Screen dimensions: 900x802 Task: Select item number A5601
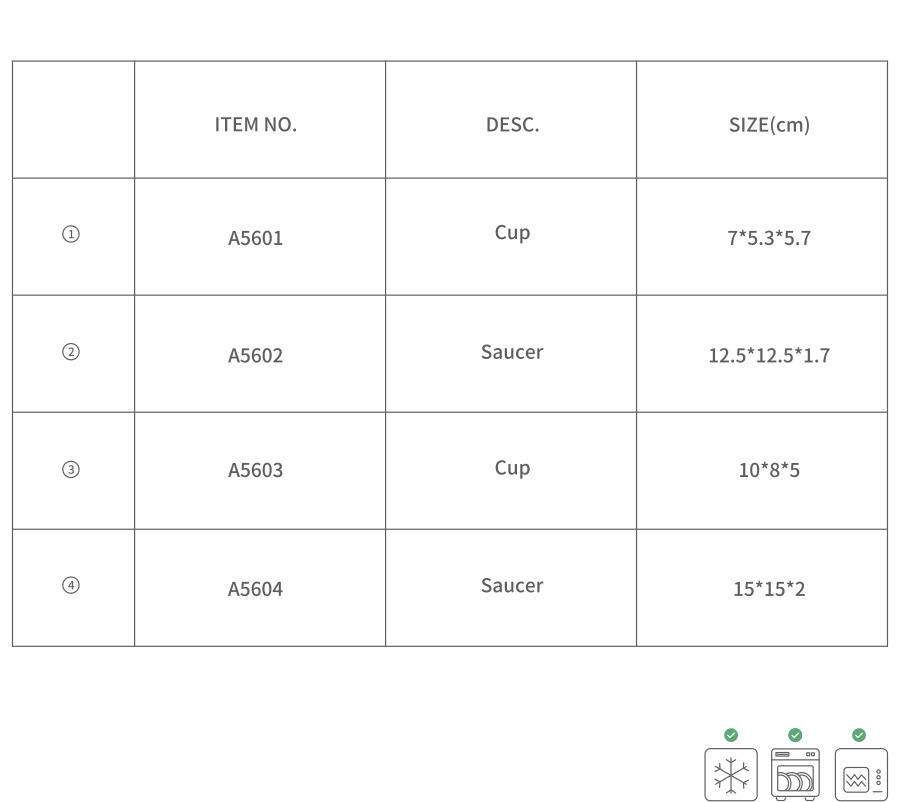(256, 239)
